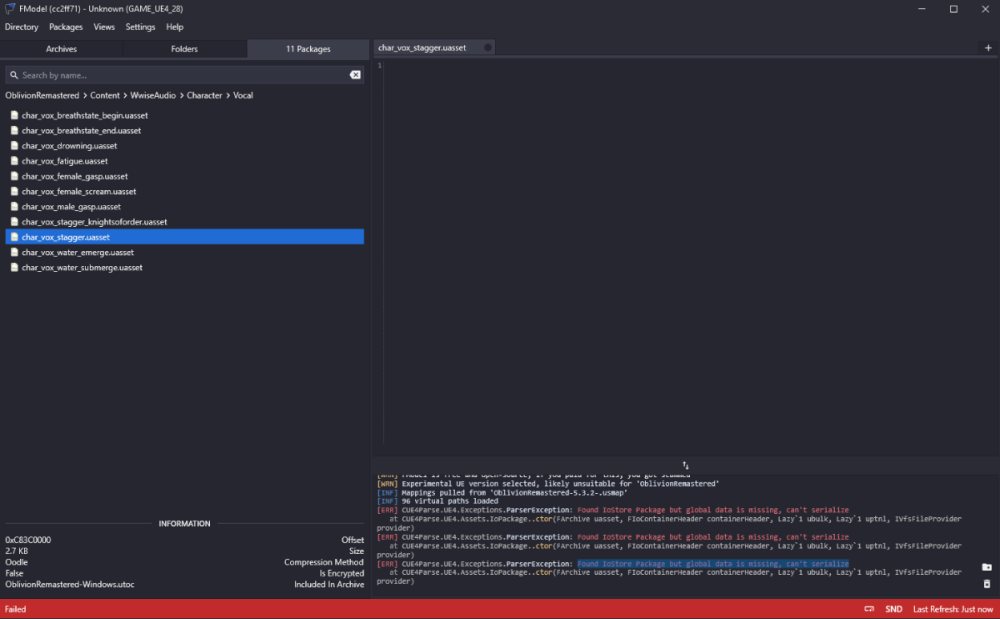Click file icon of char_vox_male_gasp.uasset
This screenshot has height=619, width=1000.
pos(14,207)
